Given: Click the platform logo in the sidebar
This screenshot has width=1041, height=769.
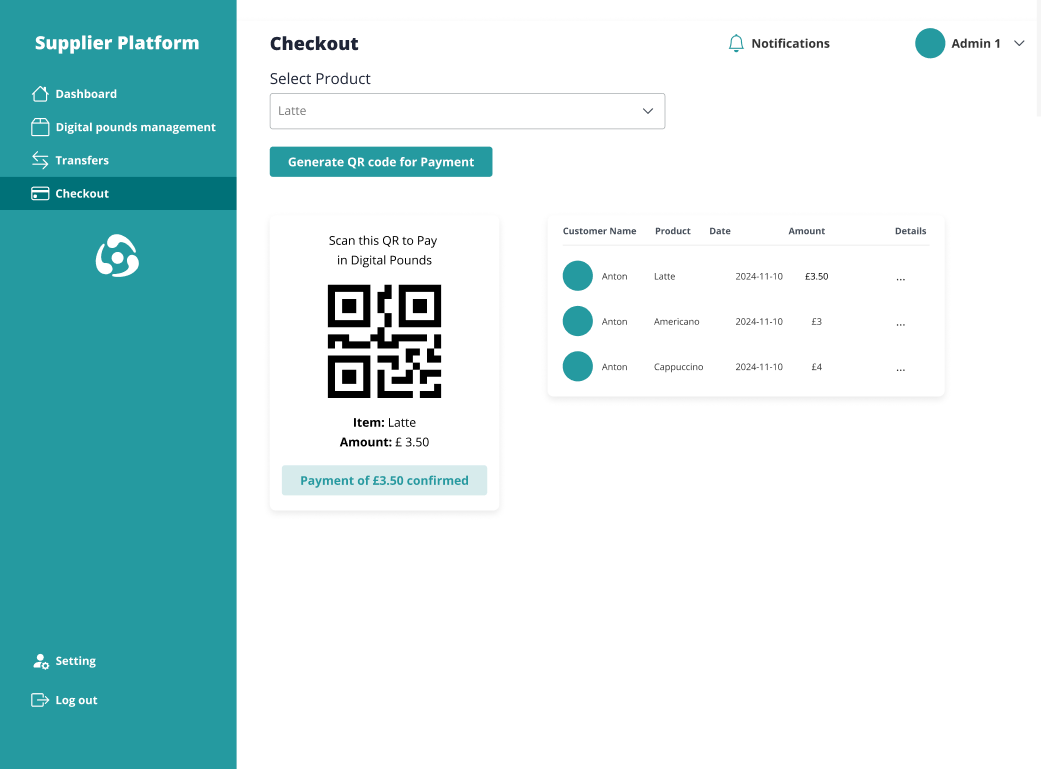Looking at the screenshot, I should tap(118, 256).
